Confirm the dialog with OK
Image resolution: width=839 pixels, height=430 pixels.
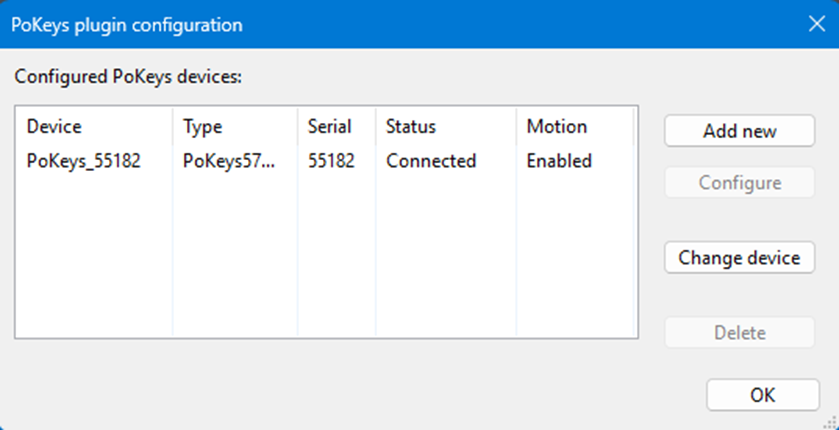click(762, 395)
